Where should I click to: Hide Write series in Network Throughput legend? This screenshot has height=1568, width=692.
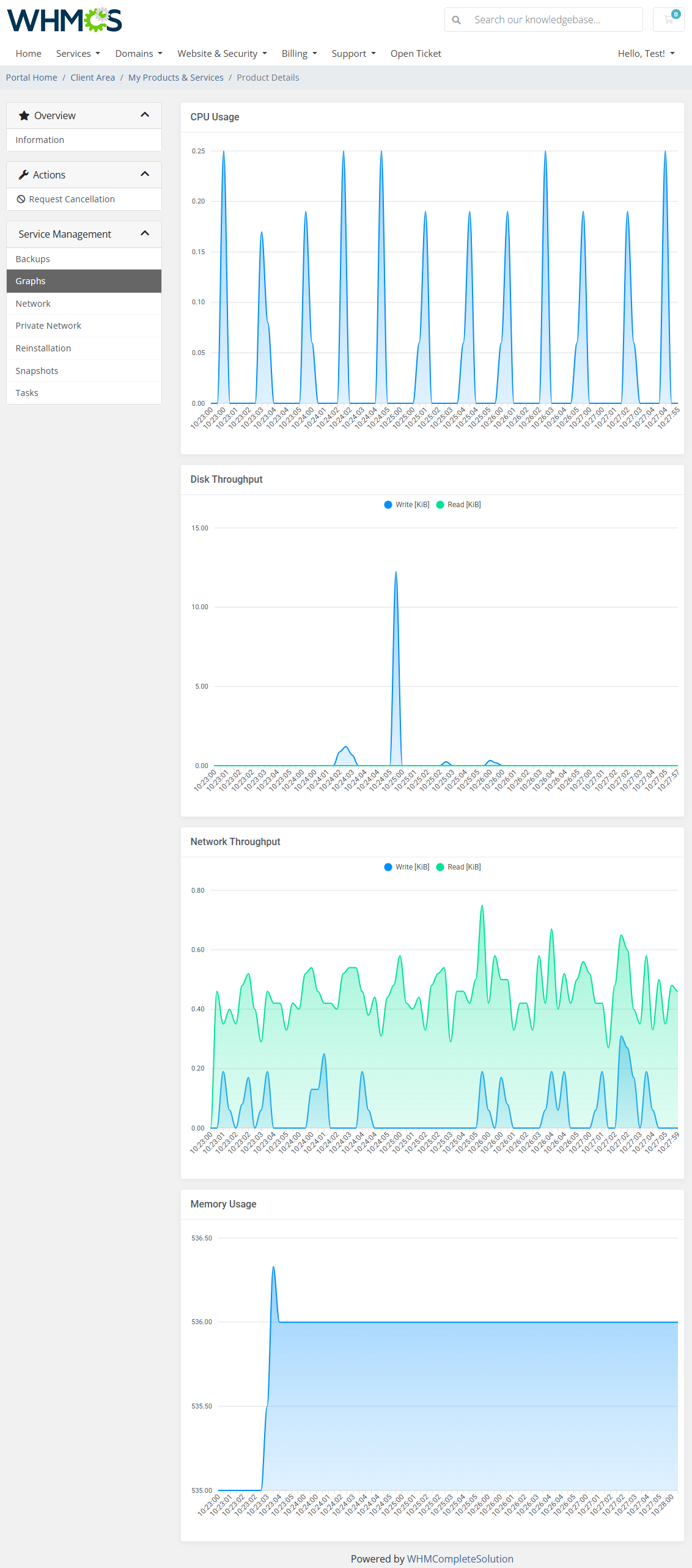[x=407, y=867]
